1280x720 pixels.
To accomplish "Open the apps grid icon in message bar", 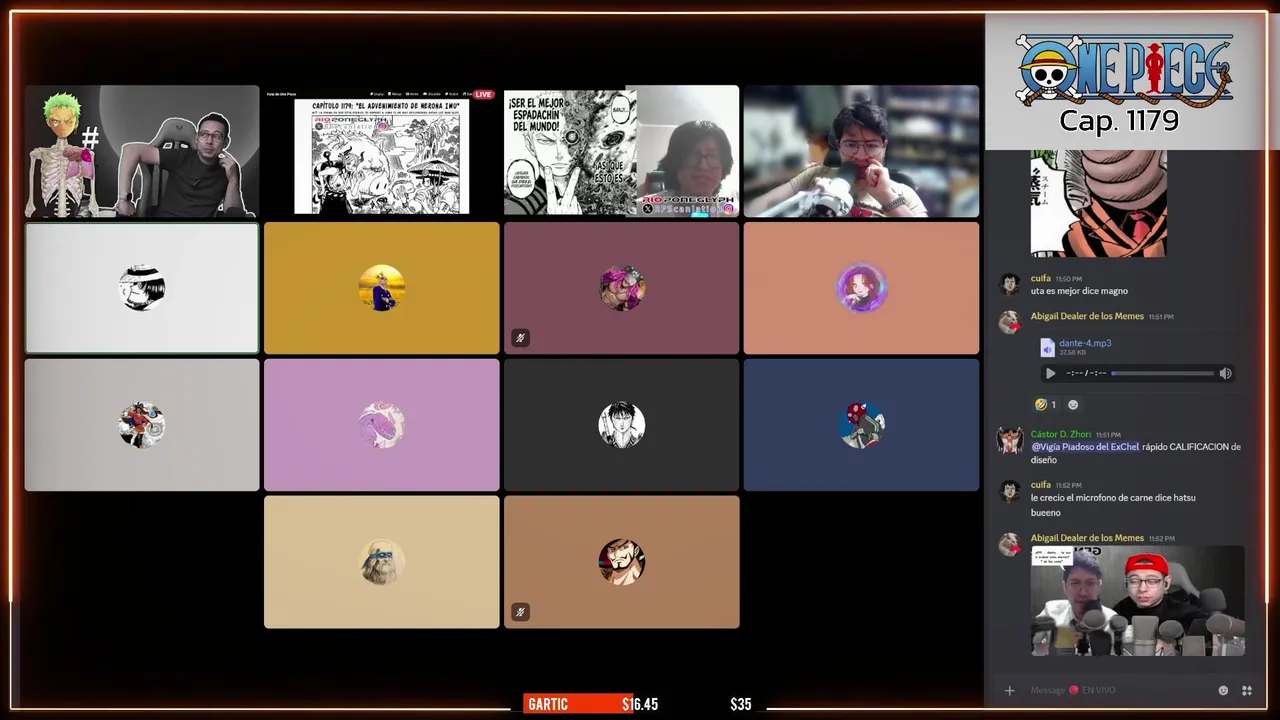I will click(x=1247, y=690).
